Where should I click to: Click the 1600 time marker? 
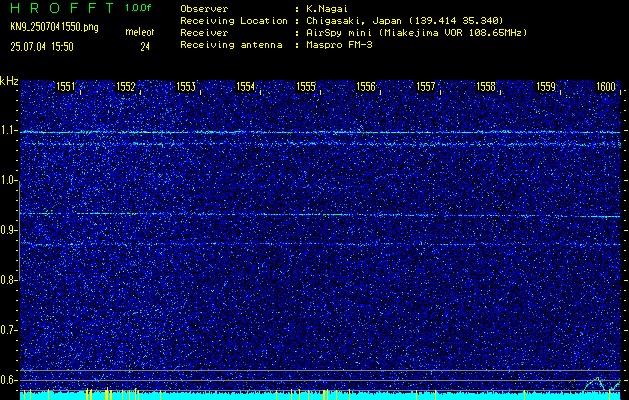pos(606,87)
